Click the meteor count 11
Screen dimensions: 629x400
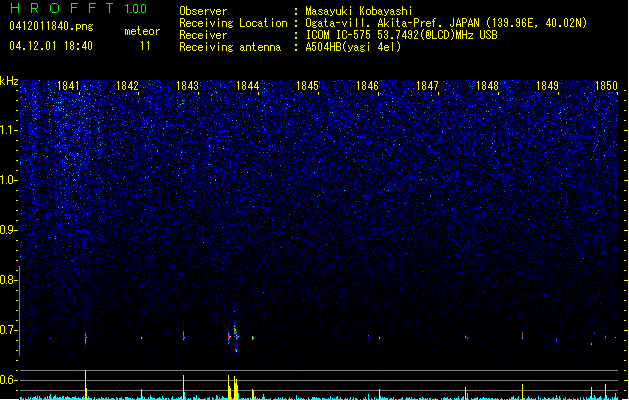(145, 46)
